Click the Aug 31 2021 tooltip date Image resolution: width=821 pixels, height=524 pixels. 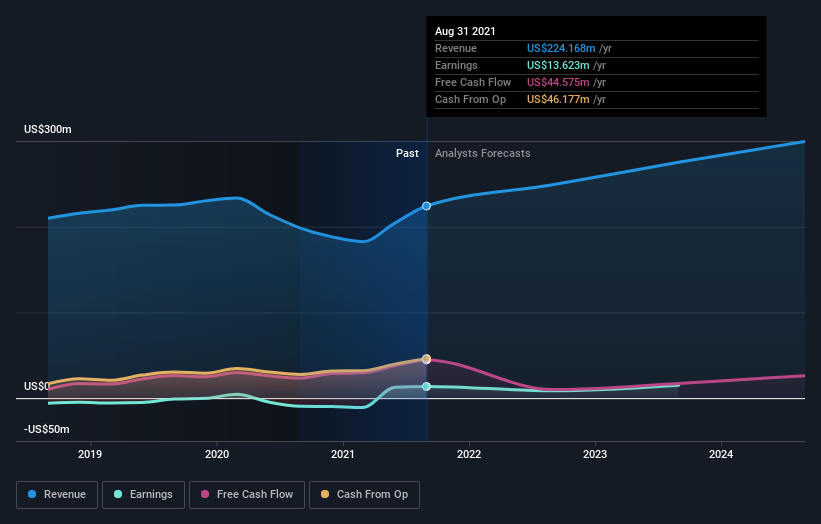[465, 31]
